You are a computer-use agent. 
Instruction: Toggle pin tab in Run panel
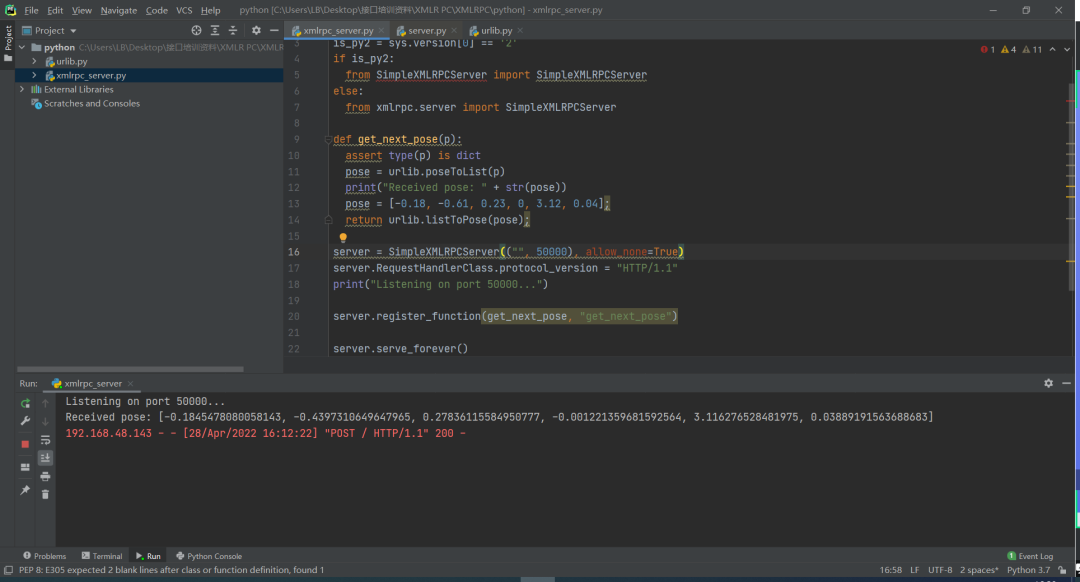click(x=25, y=490)
